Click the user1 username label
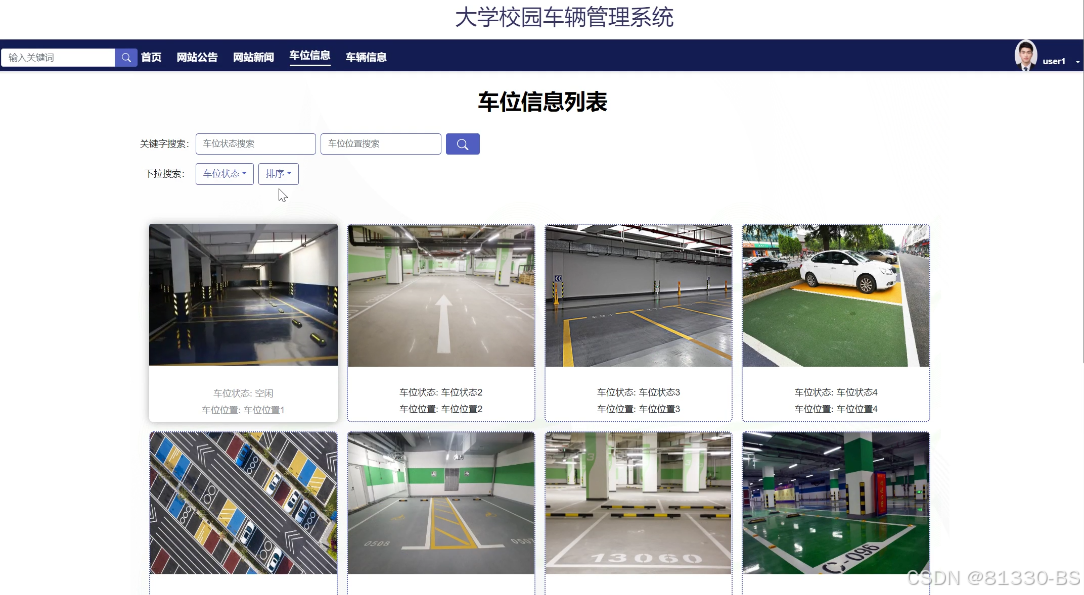The height and width of the screenshot is (595, 1084). pos(1054,62)
